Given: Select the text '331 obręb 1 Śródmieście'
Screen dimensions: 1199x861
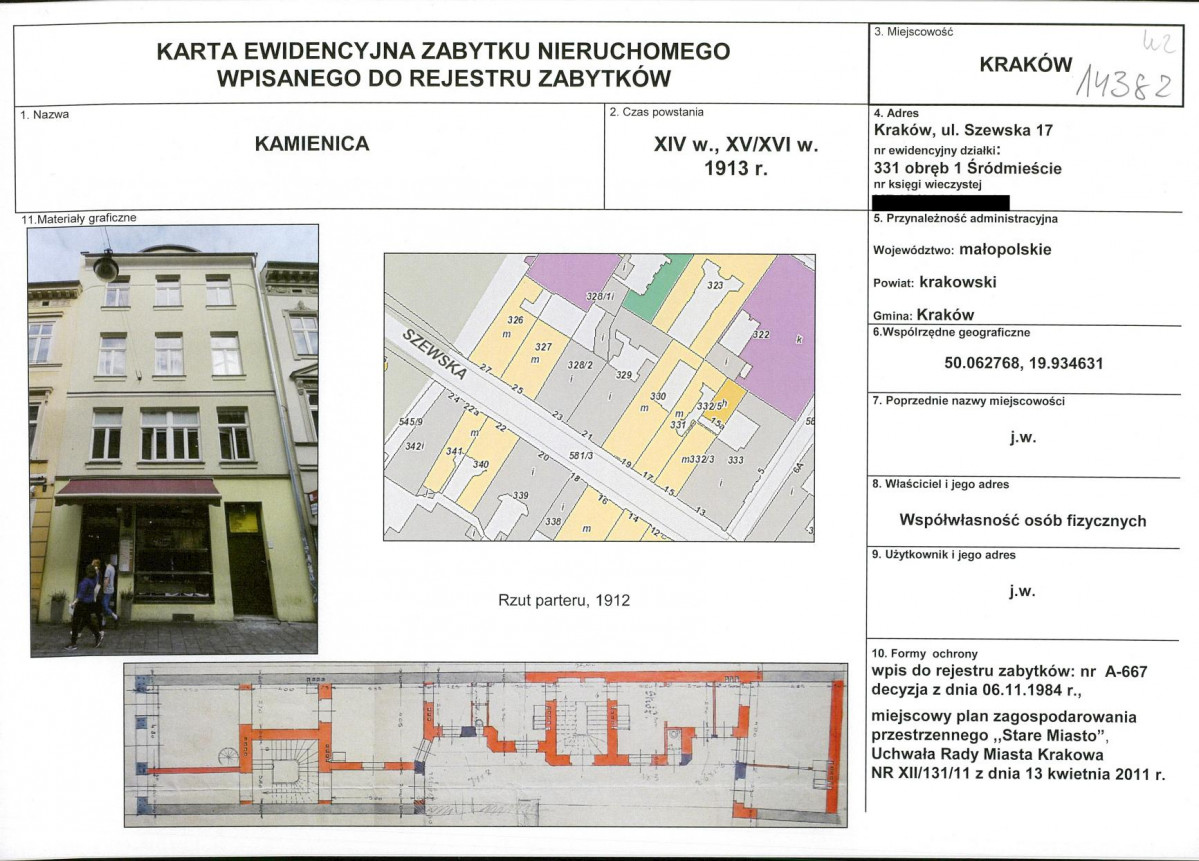Looking at the screenshot, I should pyautogui.click(x=967, y=168).
